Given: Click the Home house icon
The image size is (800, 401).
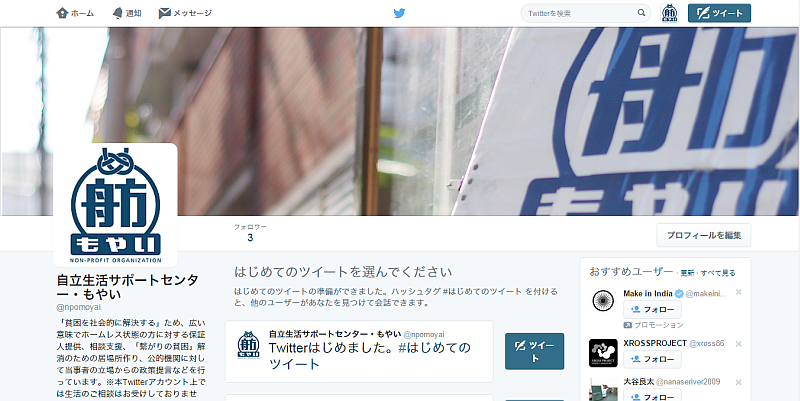Looking at the screenshot, I should (x=62, y=13).
